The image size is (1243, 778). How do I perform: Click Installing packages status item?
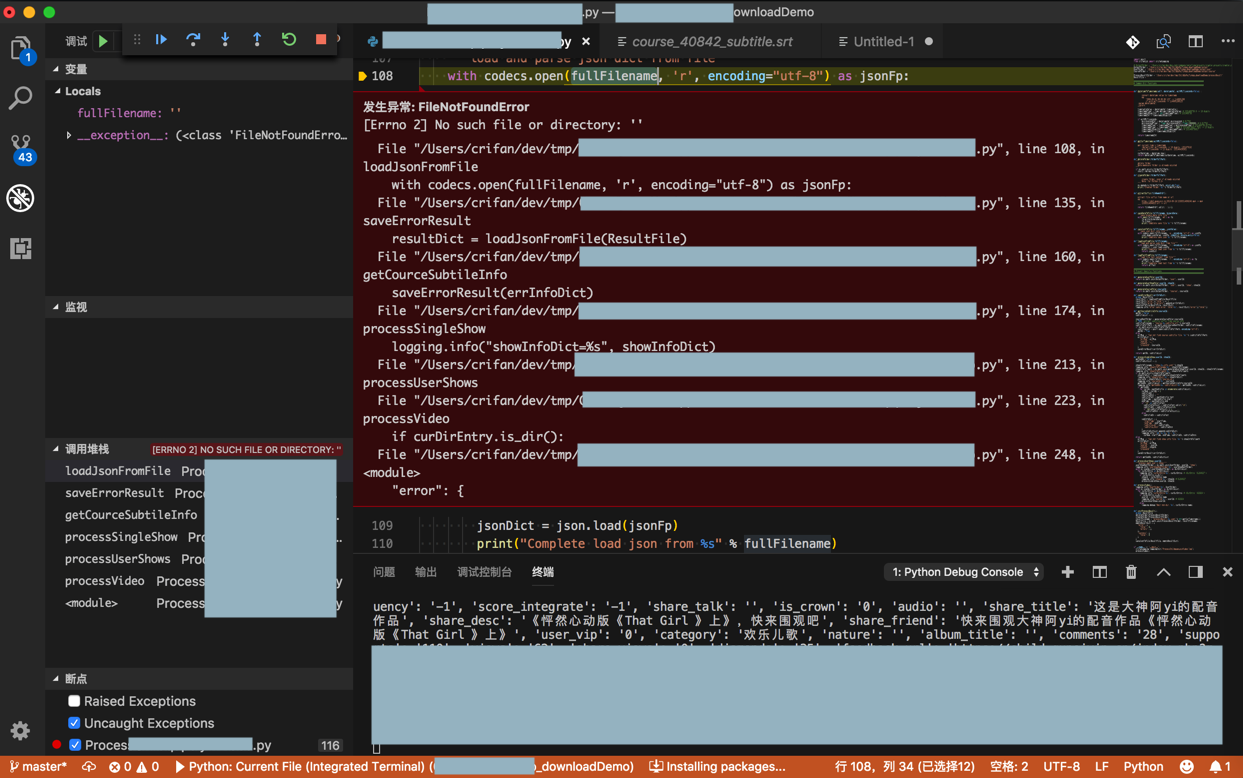[x=717, y=767]
